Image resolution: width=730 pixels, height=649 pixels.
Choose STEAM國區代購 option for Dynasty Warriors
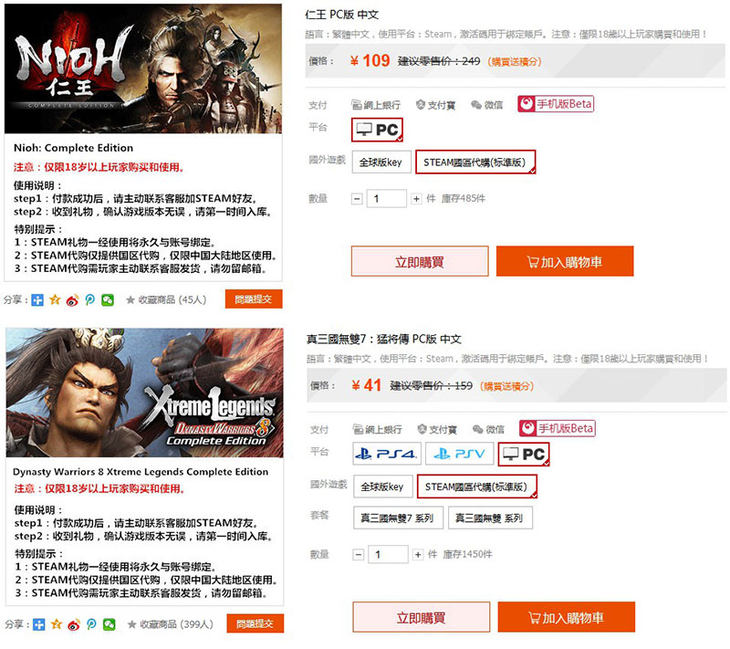pyautogui.click(x=477, y=487)
